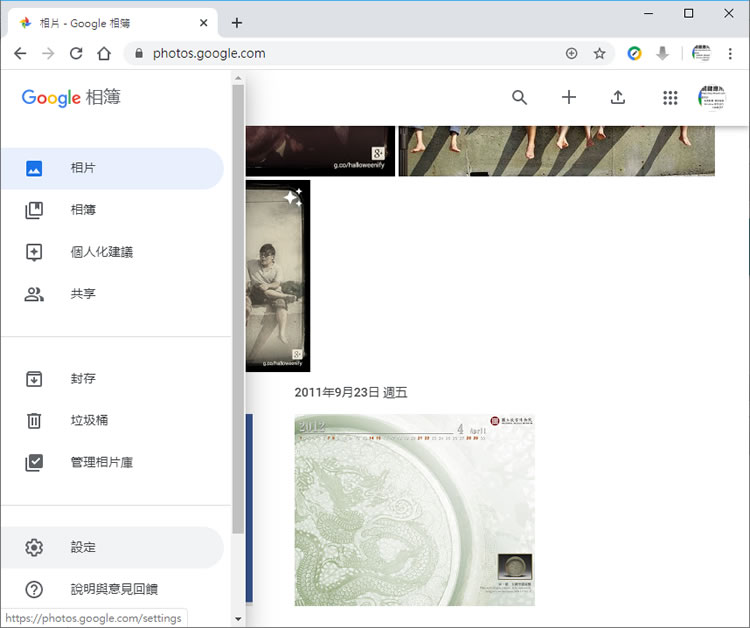This screenshot has width=750, height=628.
Task: Click the gray download arrow extension icon
Action: (662, 54)
